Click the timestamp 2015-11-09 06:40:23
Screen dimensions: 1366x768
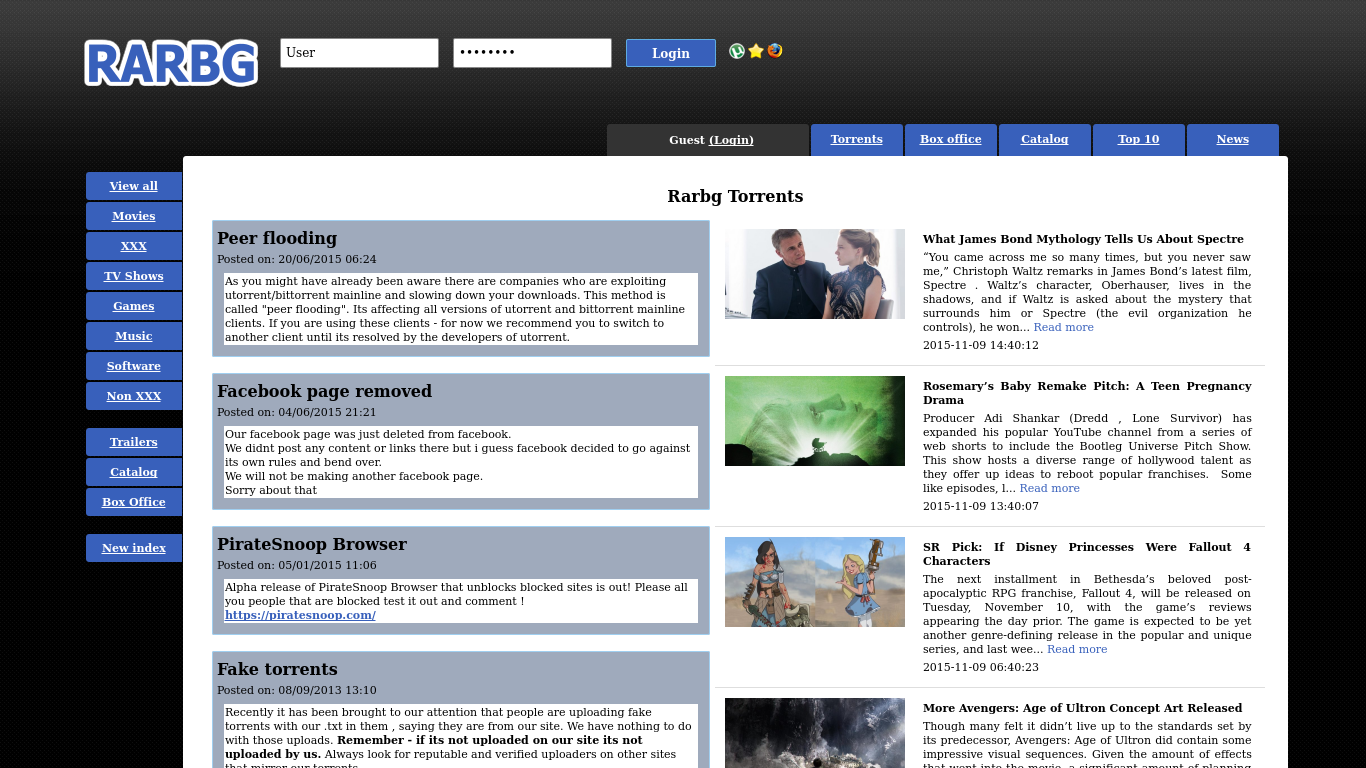click(981, 668)
